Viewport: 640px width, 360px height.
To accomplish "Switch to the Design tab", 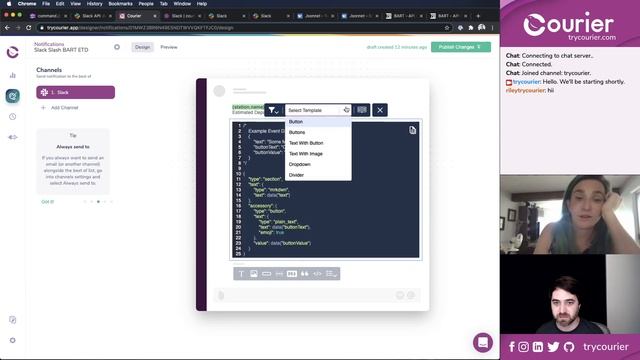I will coord(142,47).
